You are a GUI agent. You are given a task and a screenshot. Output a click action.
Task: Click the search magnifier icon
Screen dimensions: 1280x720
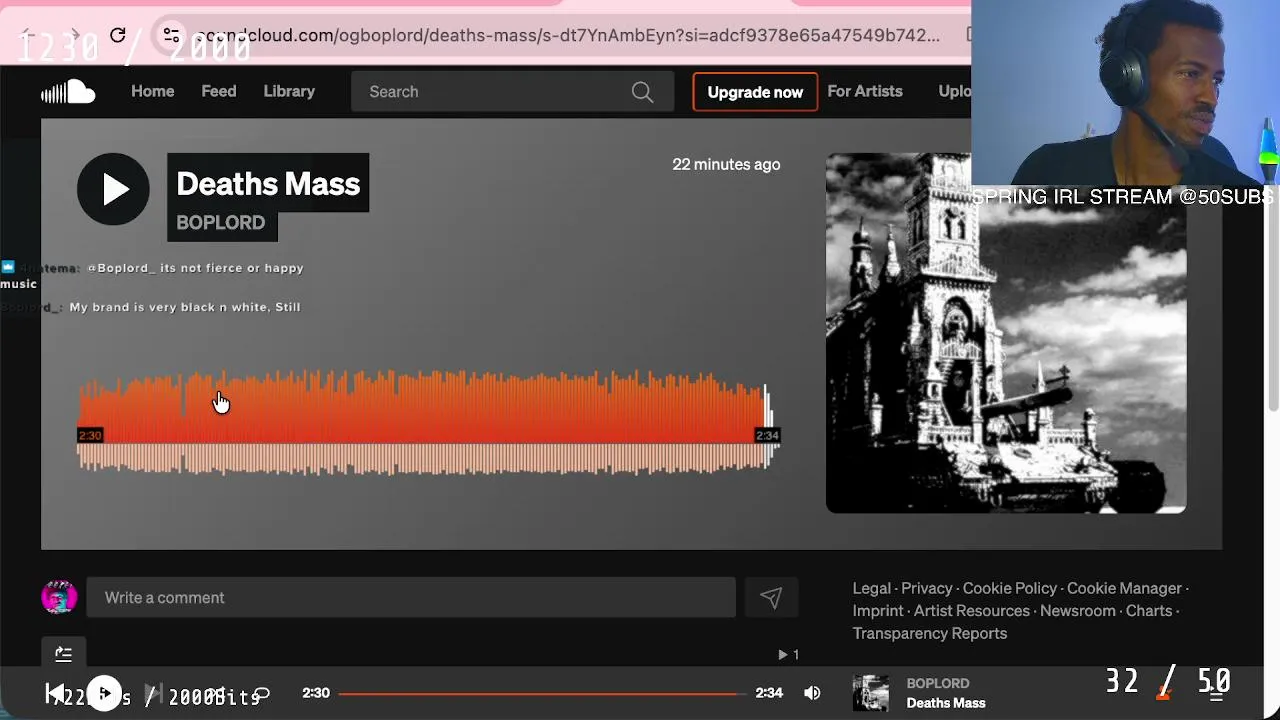(642, 92)
